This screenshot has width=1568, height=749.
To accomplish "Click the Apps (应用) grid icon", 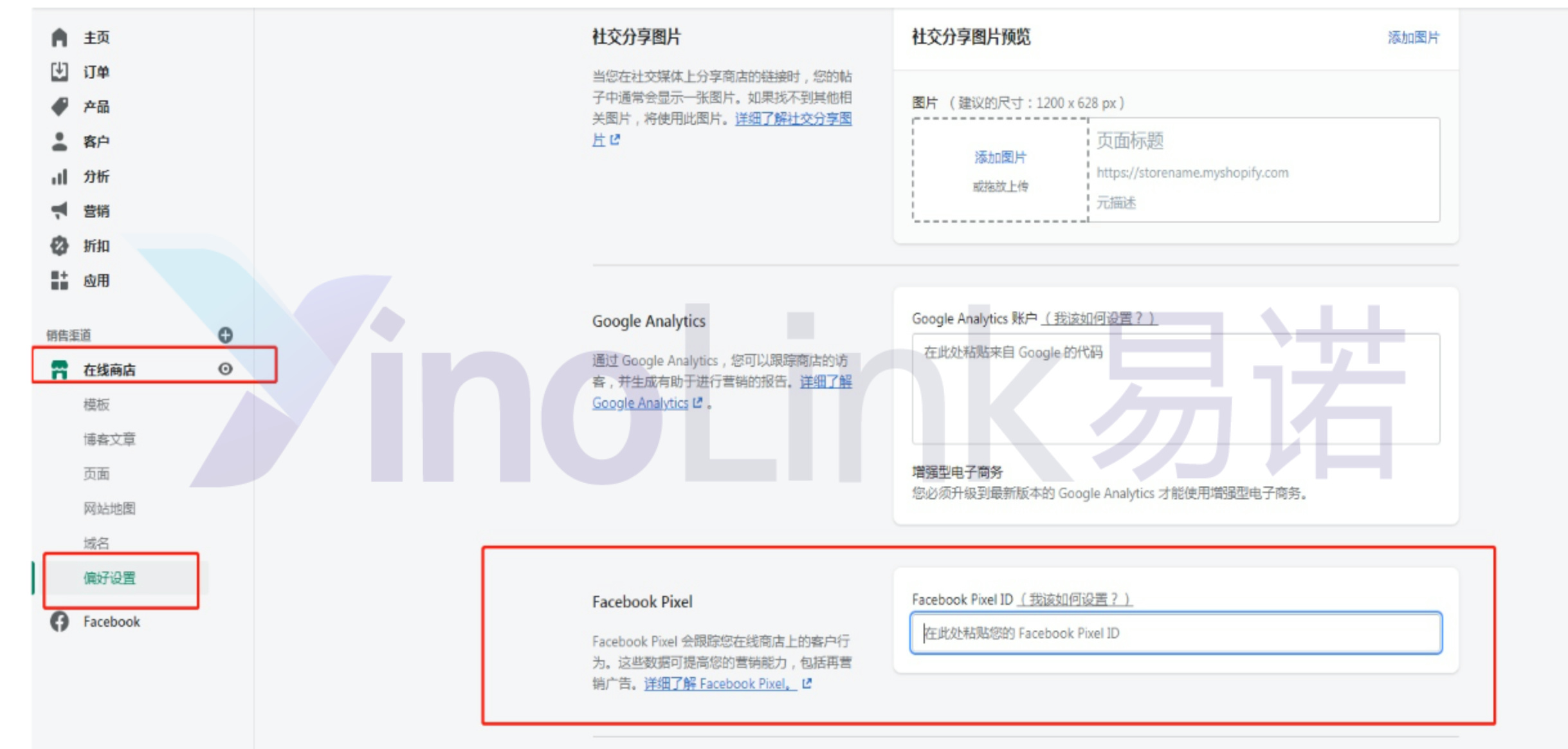I will [x=59, y=281].
